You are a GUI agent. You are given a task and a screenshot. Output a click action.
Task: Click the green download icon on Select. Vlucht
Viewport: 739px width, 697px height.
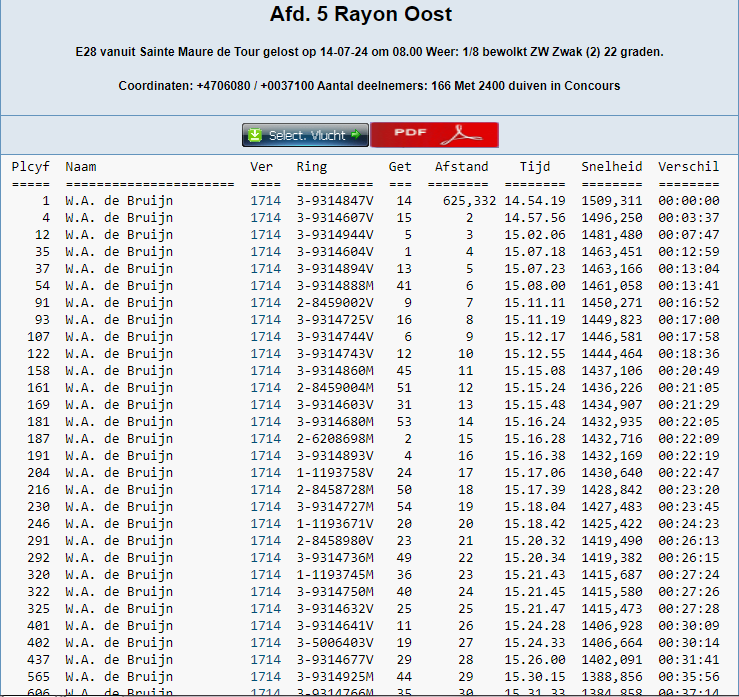pos(255,135)
